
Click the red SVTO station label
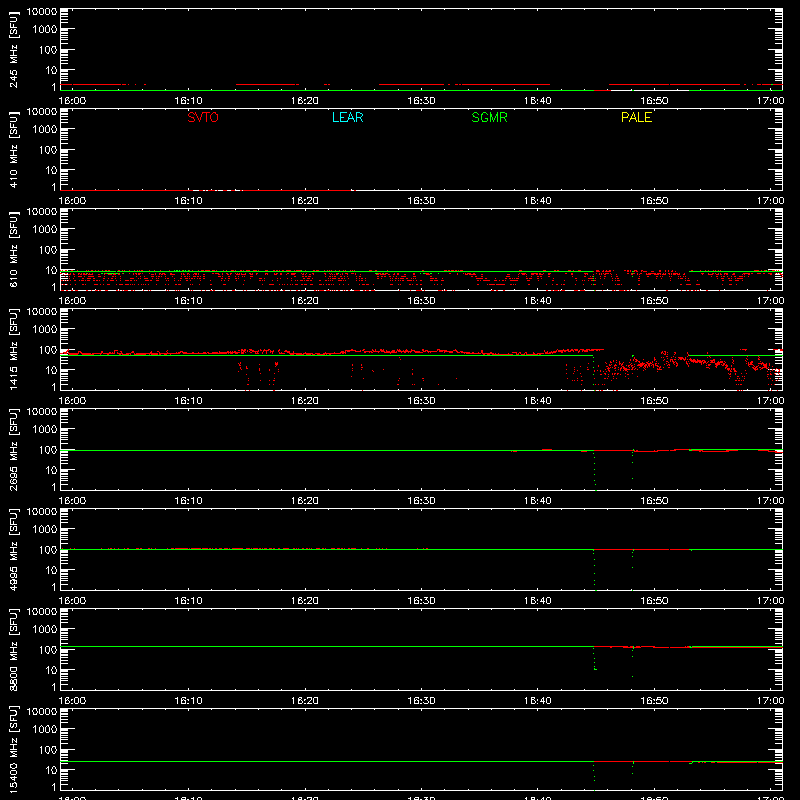point(203,117)
